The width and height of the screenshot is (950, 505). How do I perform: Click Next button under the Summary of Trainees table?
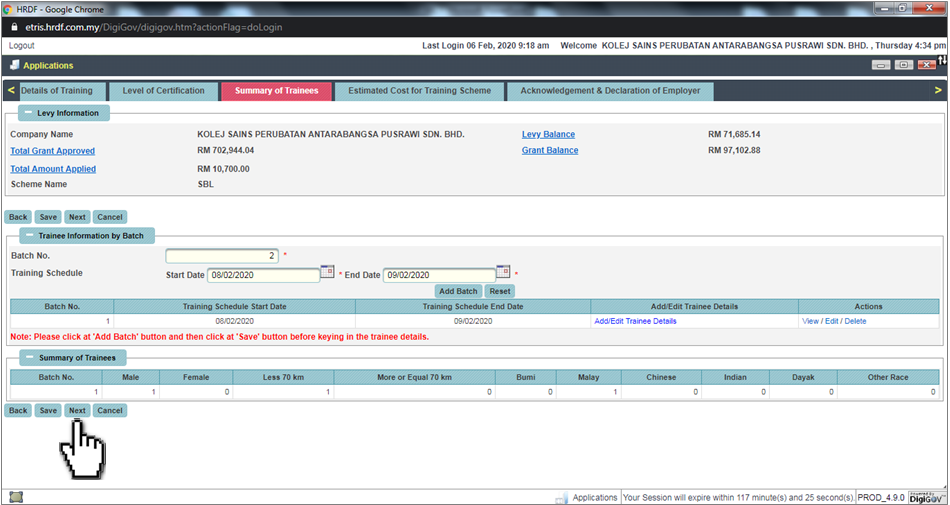tap(77, 411)
